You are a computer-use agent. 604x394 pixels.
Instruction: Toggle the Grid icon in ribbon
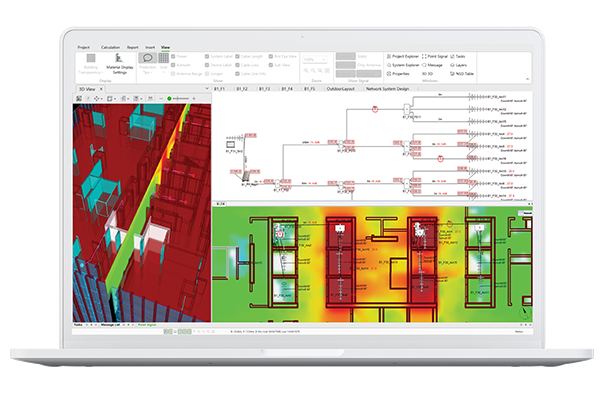coord(164,58)
